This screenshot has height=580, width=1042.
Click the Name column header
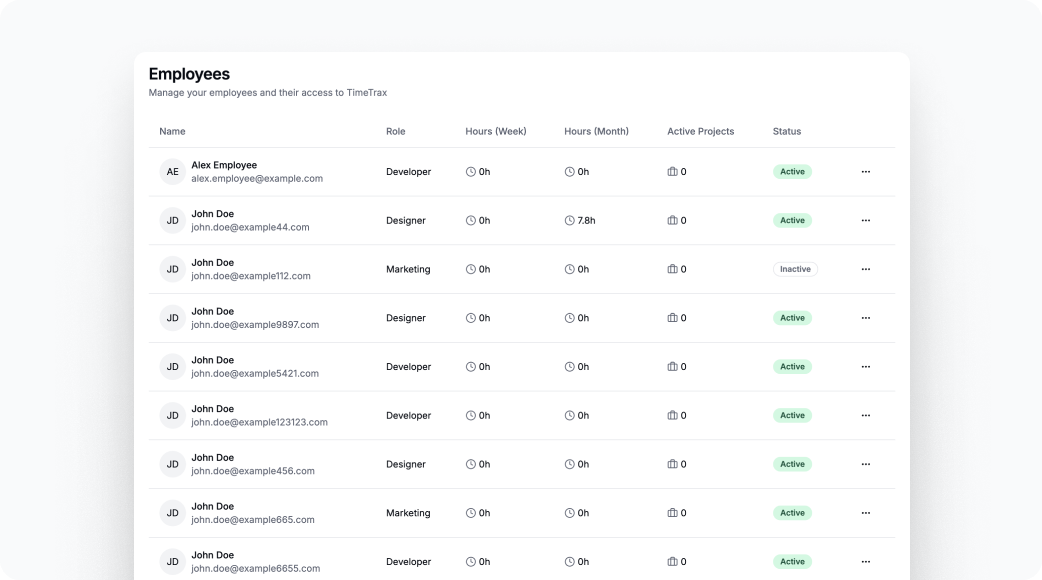[x=172, y=132]
